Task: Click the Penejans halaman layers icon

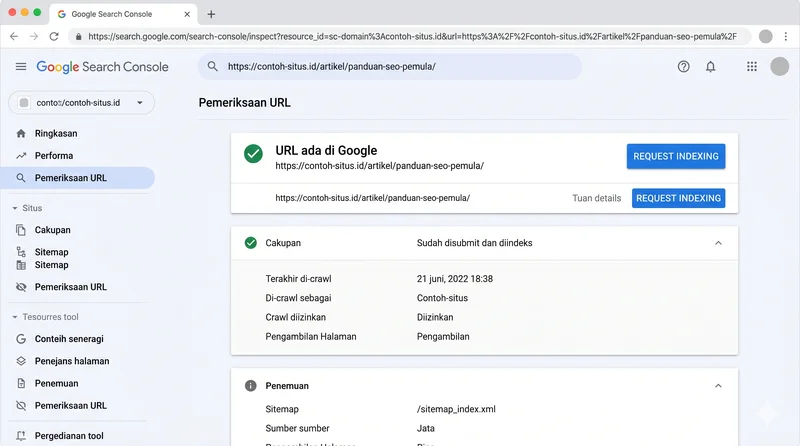Action: click(21, 361)
